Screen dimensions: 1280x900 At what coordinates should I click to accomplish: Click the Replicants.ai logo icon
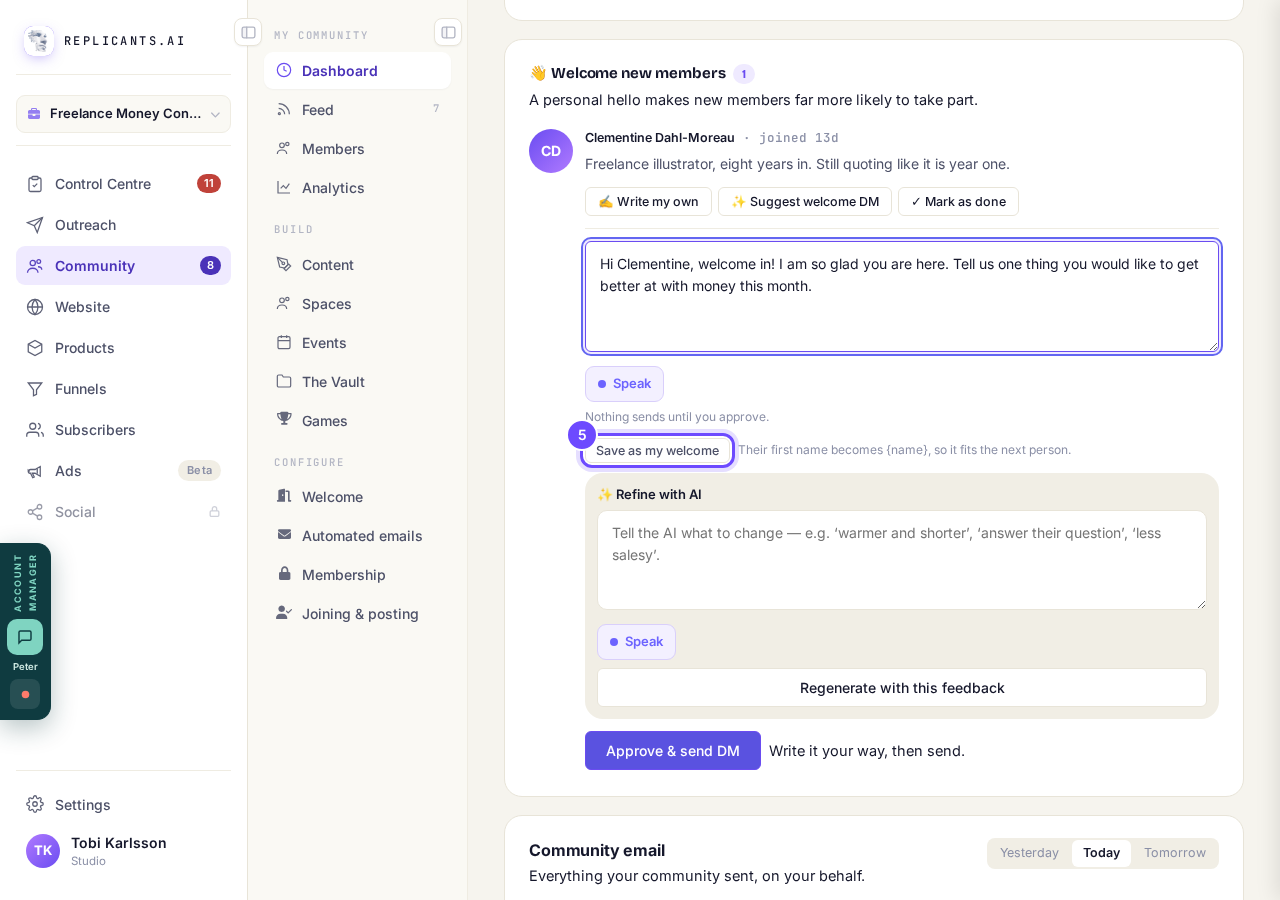[39, 41]
